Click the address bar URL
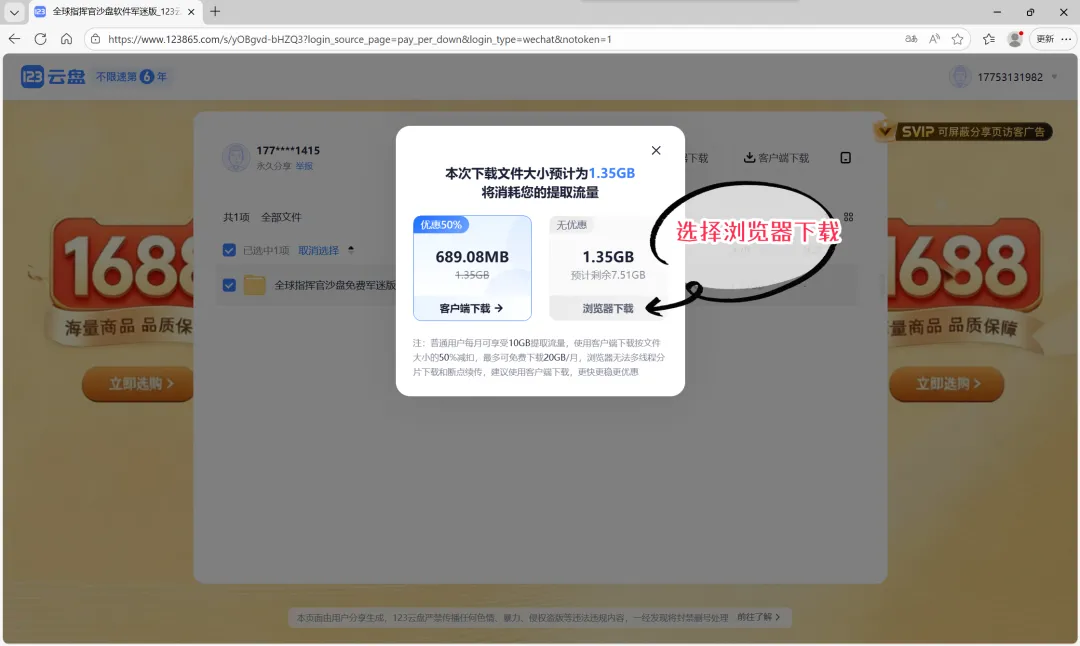 (x=360, y=39)
